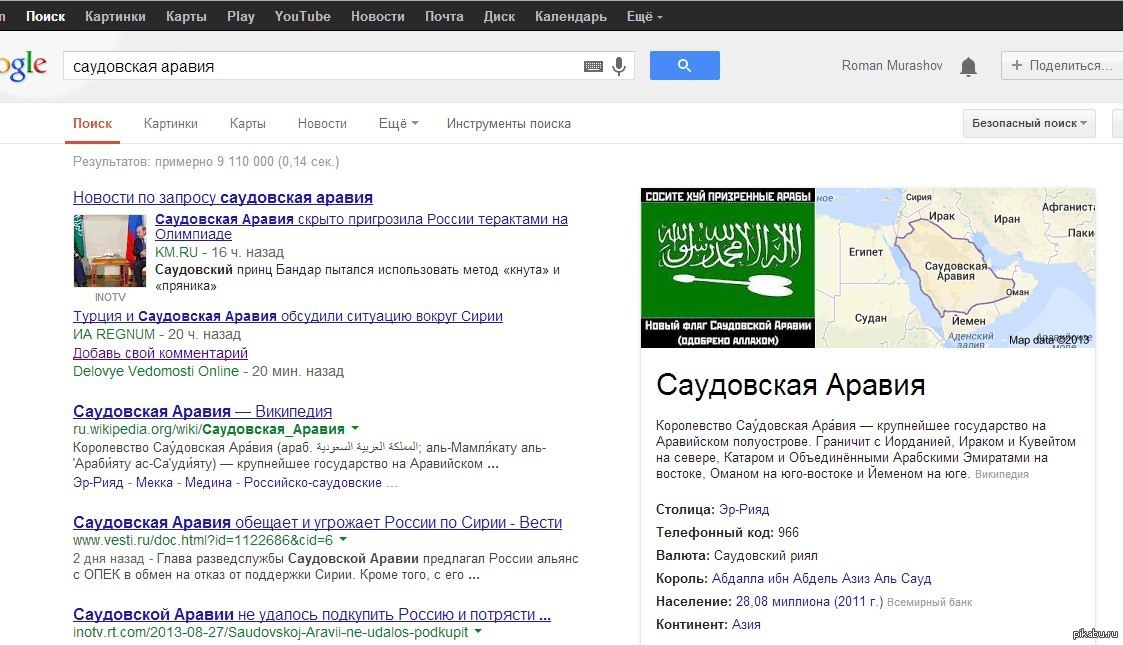Open the Saudi Arabia map thumbnail
Screen dimensions: 1123x645
(x=955, y=268)
